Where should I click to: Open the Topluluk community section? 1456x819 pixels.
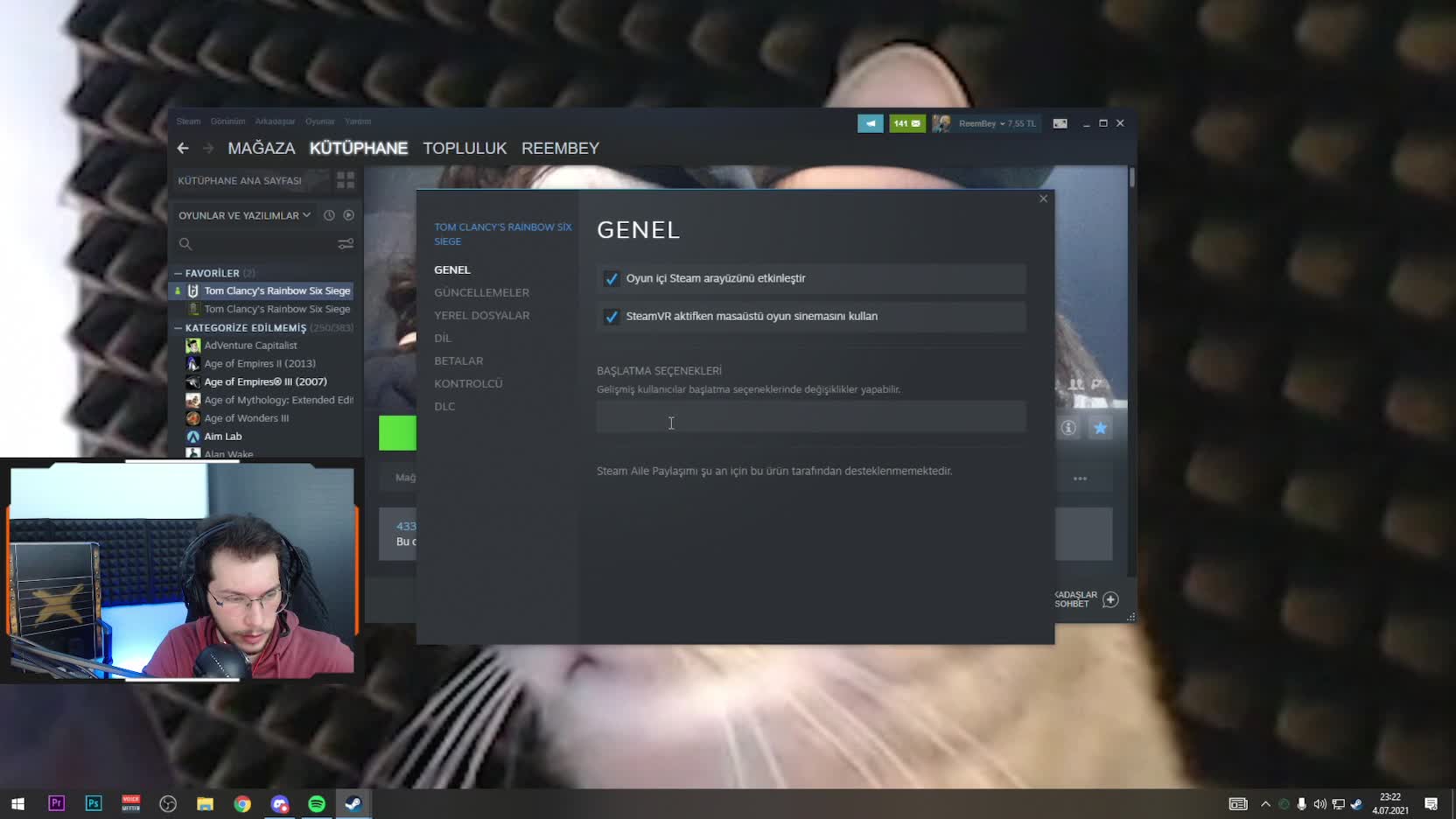click(x=465, y=148)
